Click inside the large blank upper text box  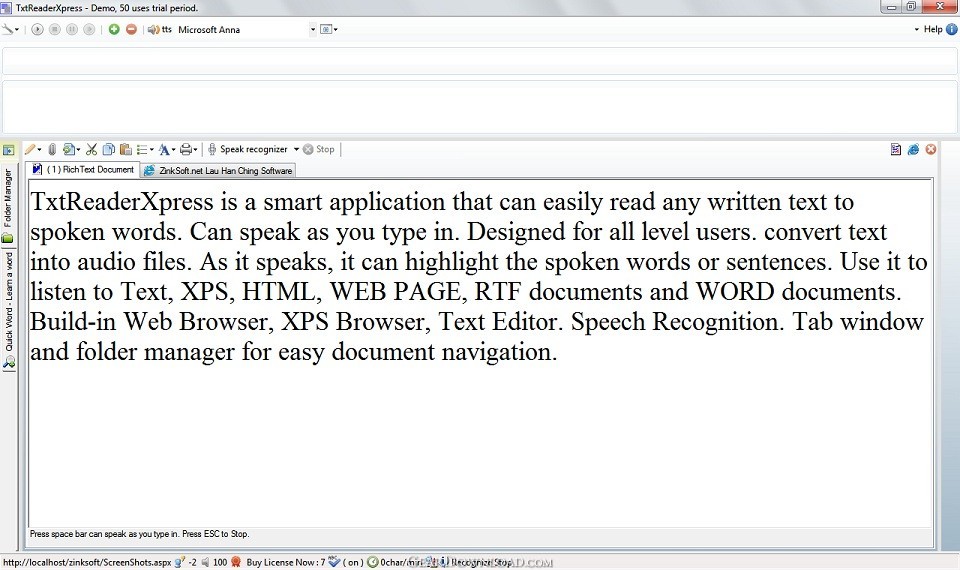479,107
